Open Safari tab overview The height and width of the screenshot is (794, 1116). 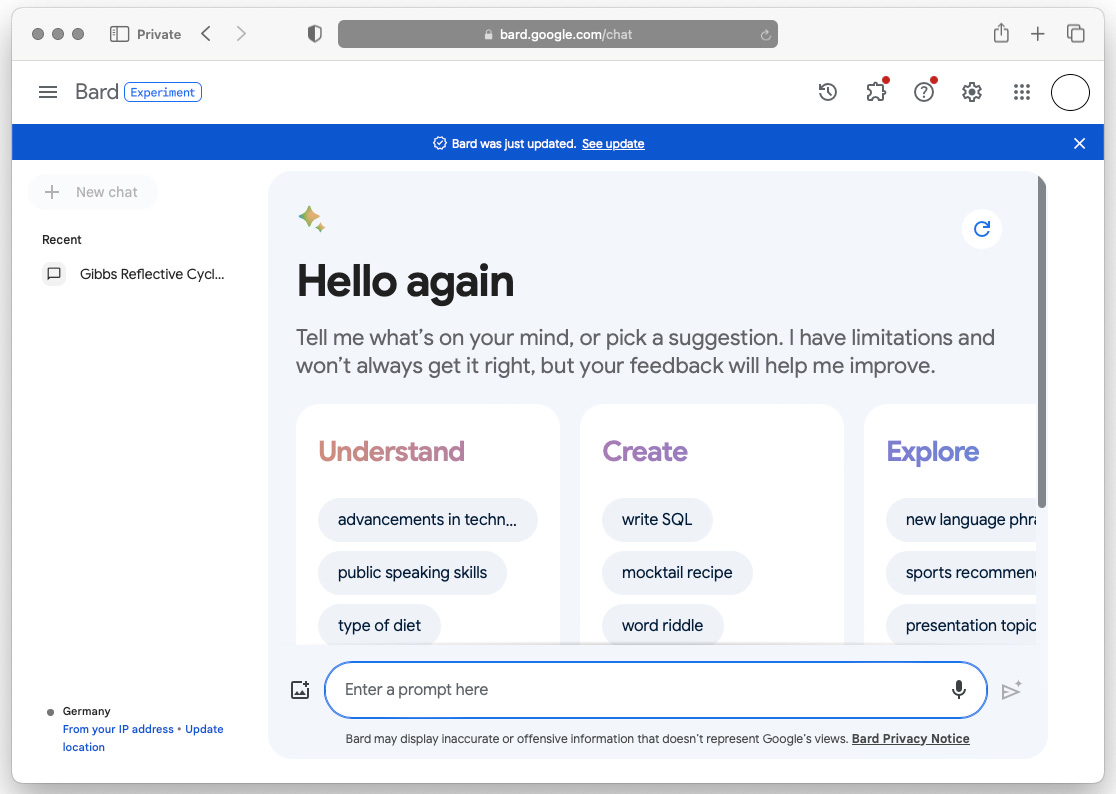[1076, 34]
